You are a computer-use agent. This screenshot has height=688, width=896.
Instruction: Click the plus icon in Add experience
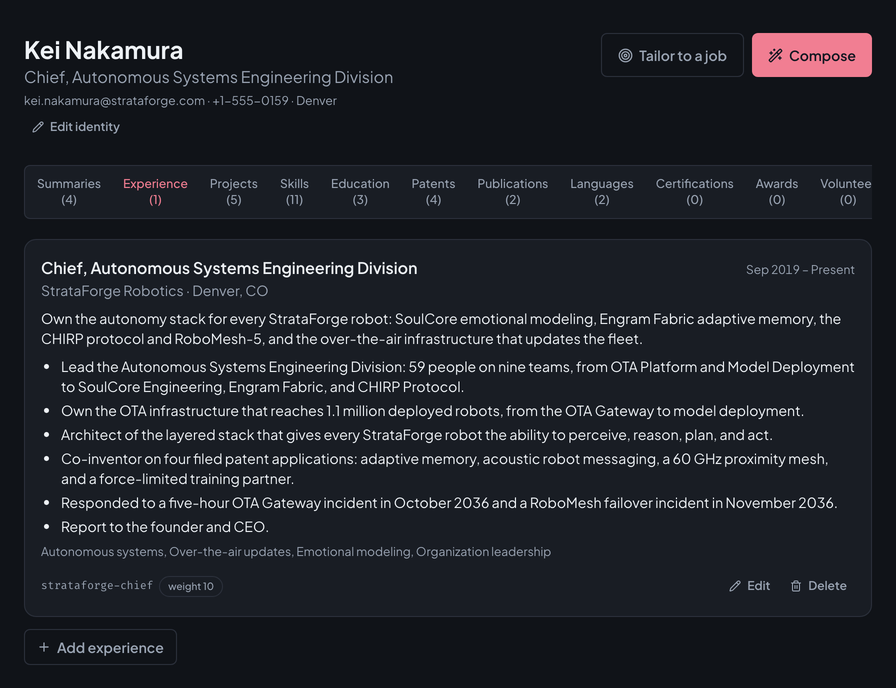tap(43, 647)
